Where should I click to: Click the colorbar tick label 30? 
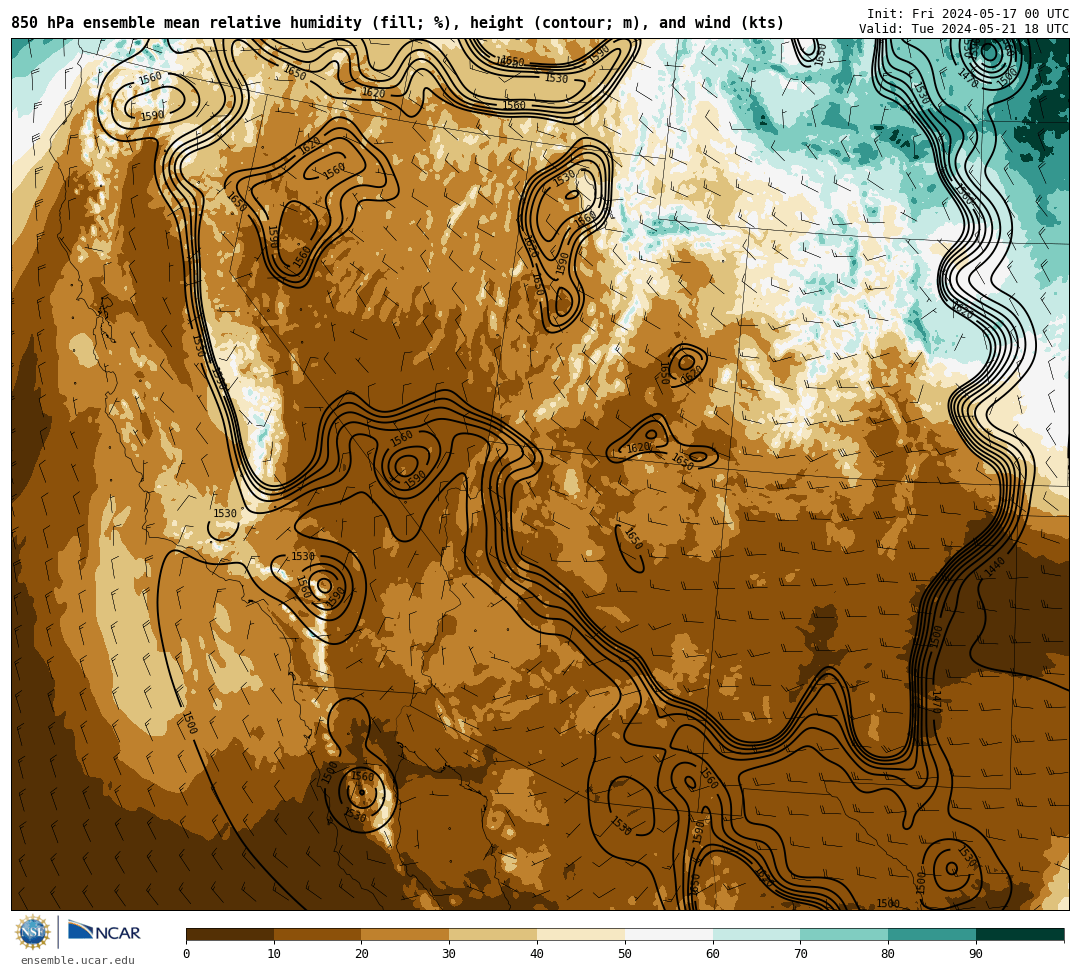click(x=449, y=954)
